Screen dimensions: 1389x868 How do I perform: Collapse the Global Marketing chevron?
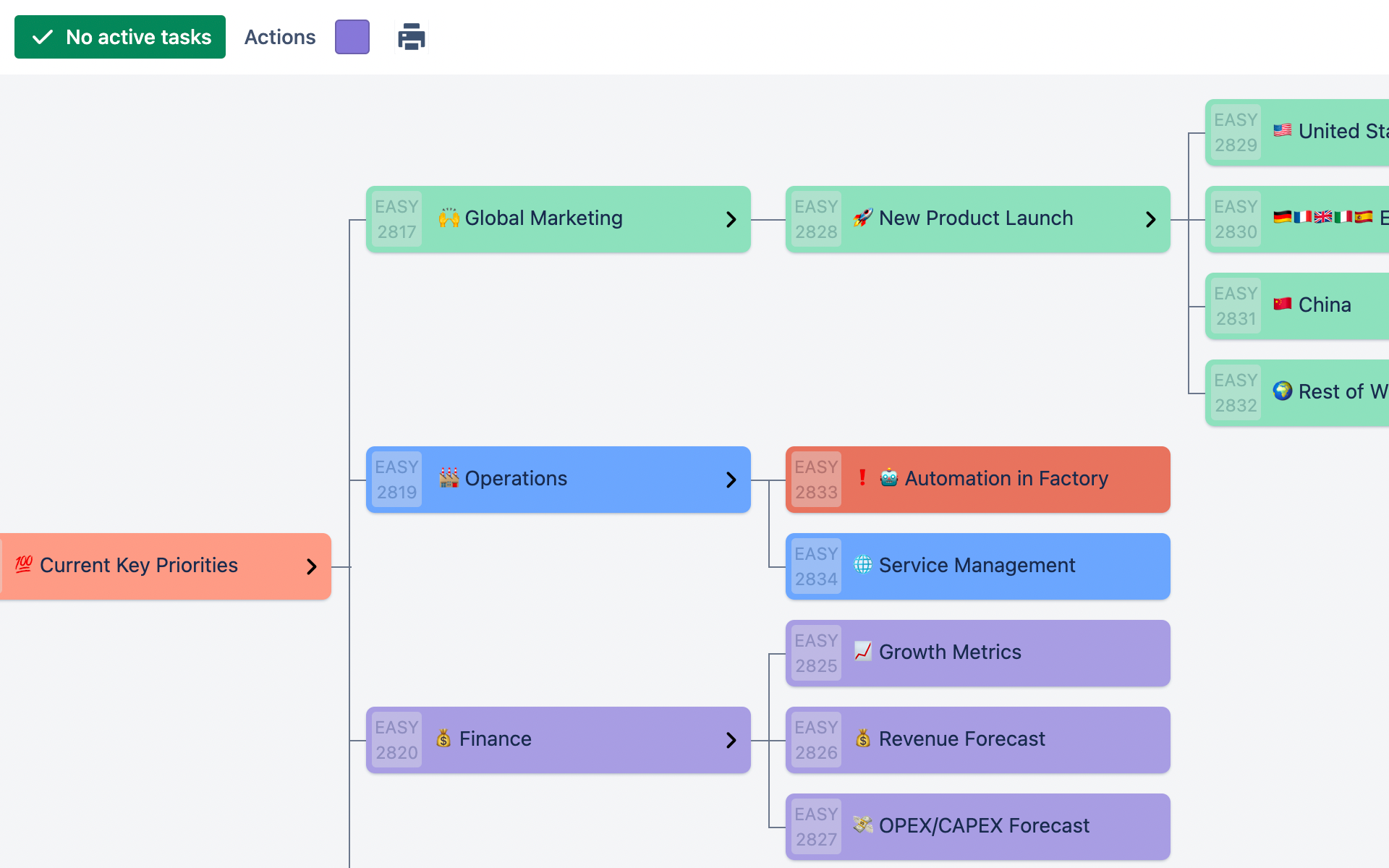[x=731, y=219]
